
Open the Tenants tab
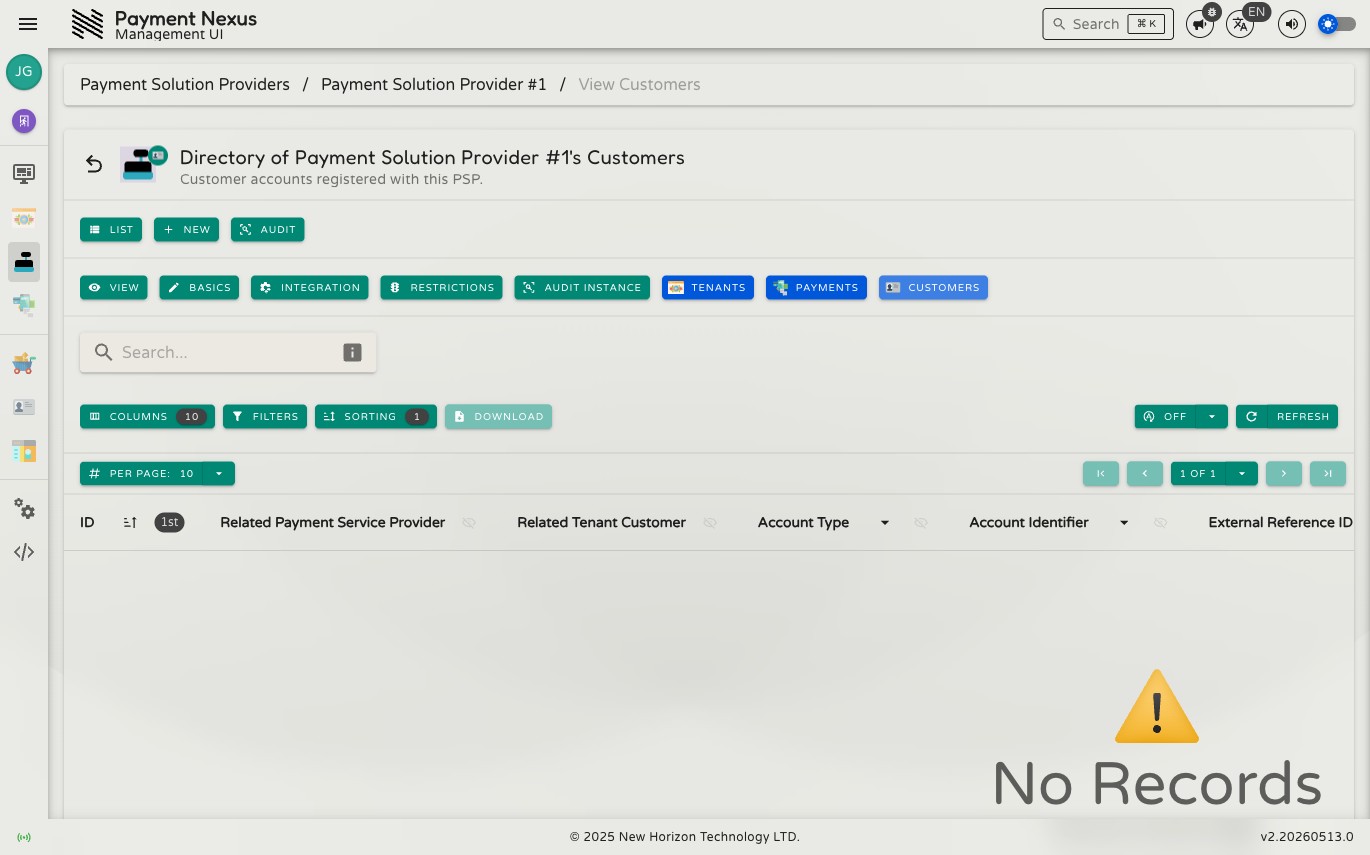coord(708,288)
